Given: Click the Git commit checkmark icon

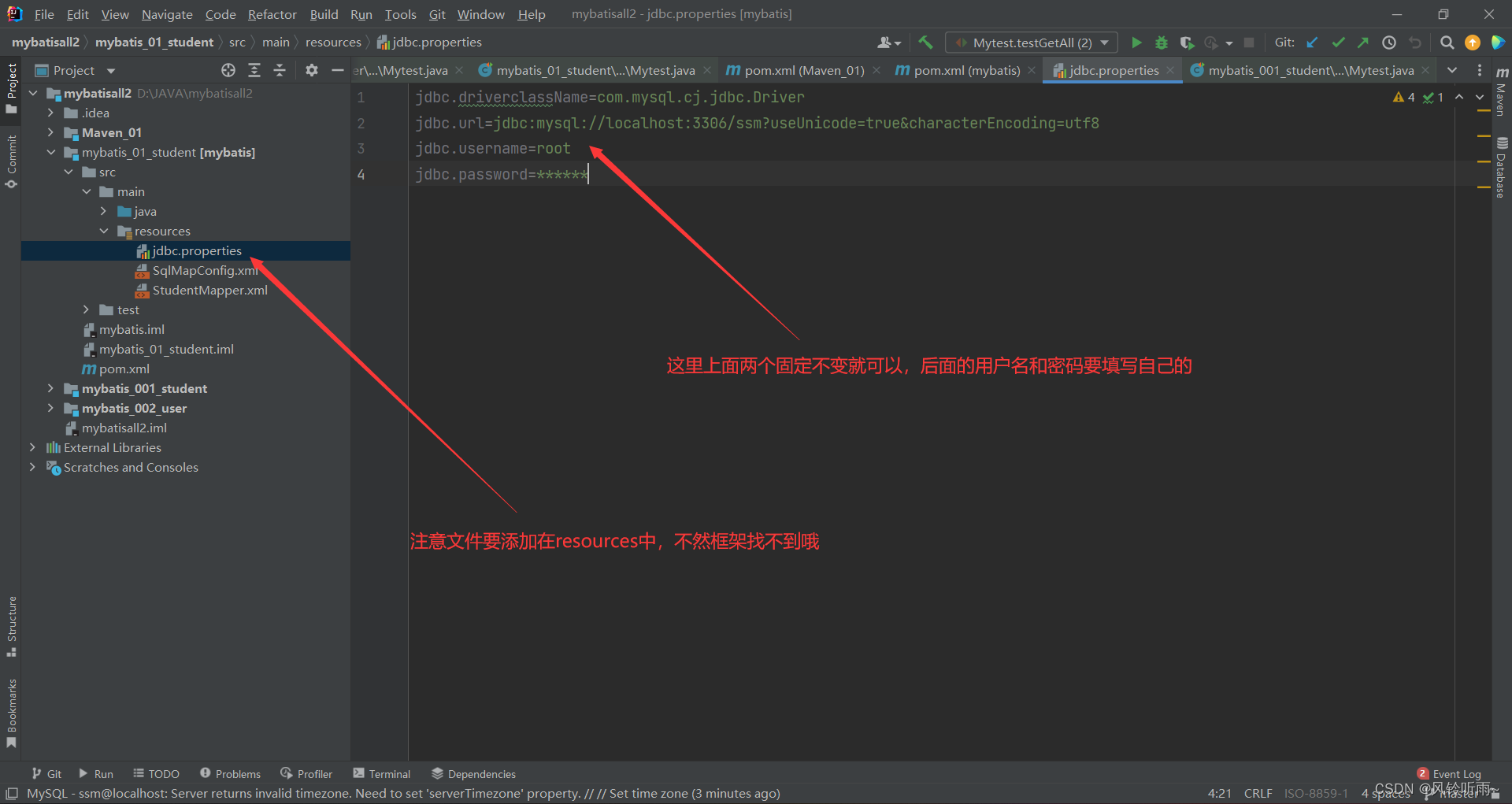Looking at the screenshot, I should 1338,43.
